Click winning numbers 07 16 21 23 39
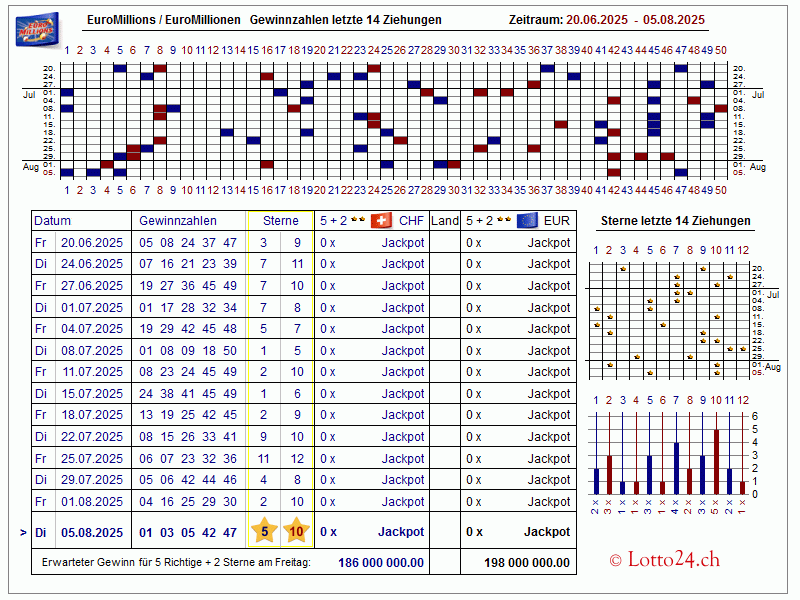This screenshot has width=800, height=600. pos(188,264)
